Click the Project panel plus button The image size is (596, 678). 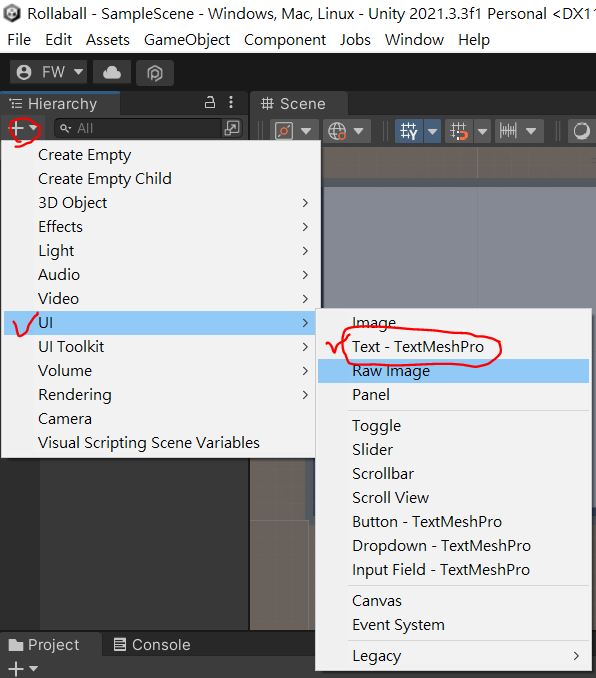tap(16, 668)
